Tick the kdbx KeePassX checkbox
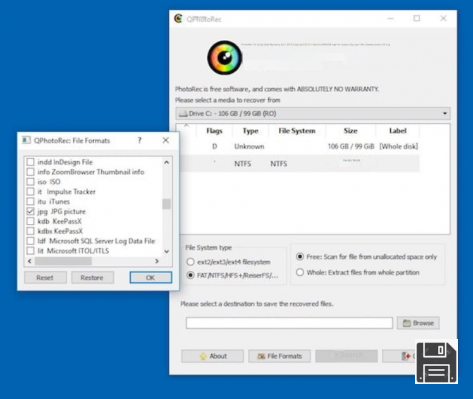The width and height of the screenshot is (473, 399). pyautogui.click(x=30, y=231)
